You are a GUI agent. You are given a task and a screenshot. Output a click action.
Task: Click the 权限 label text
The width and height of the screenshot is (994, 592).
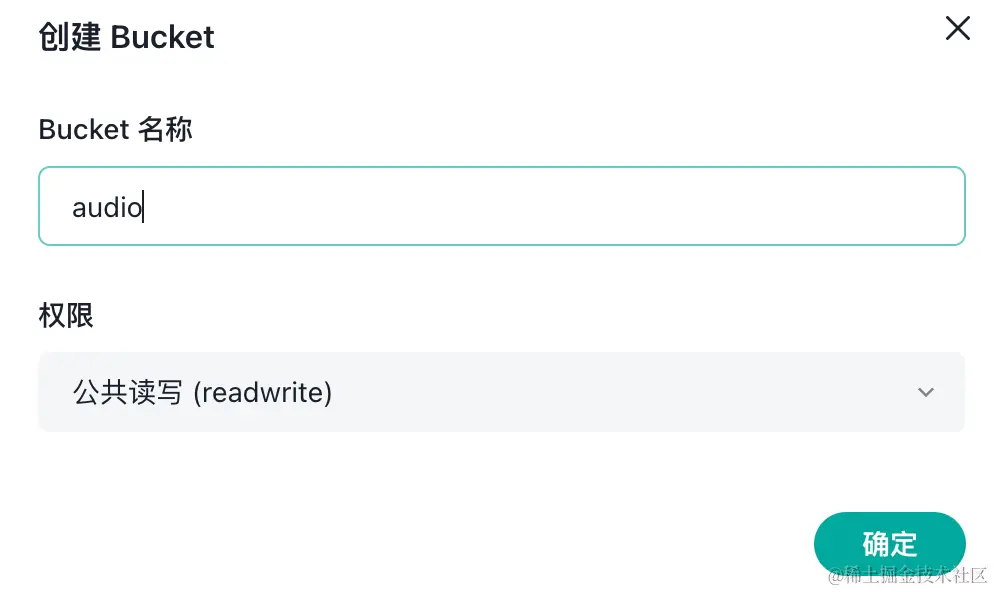point(66,315)
